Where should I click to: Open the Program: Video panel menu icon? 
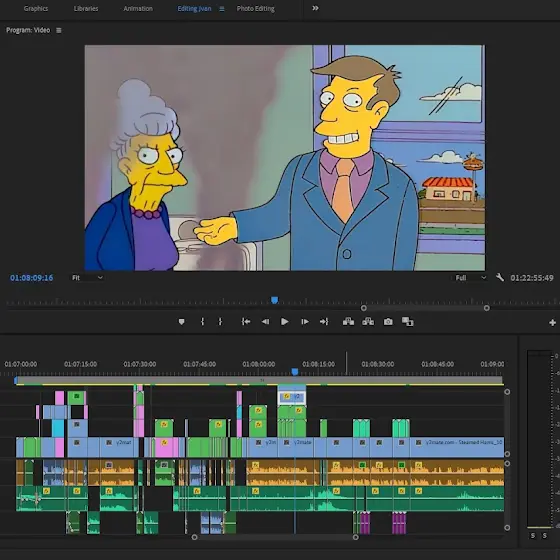(59, 30)
